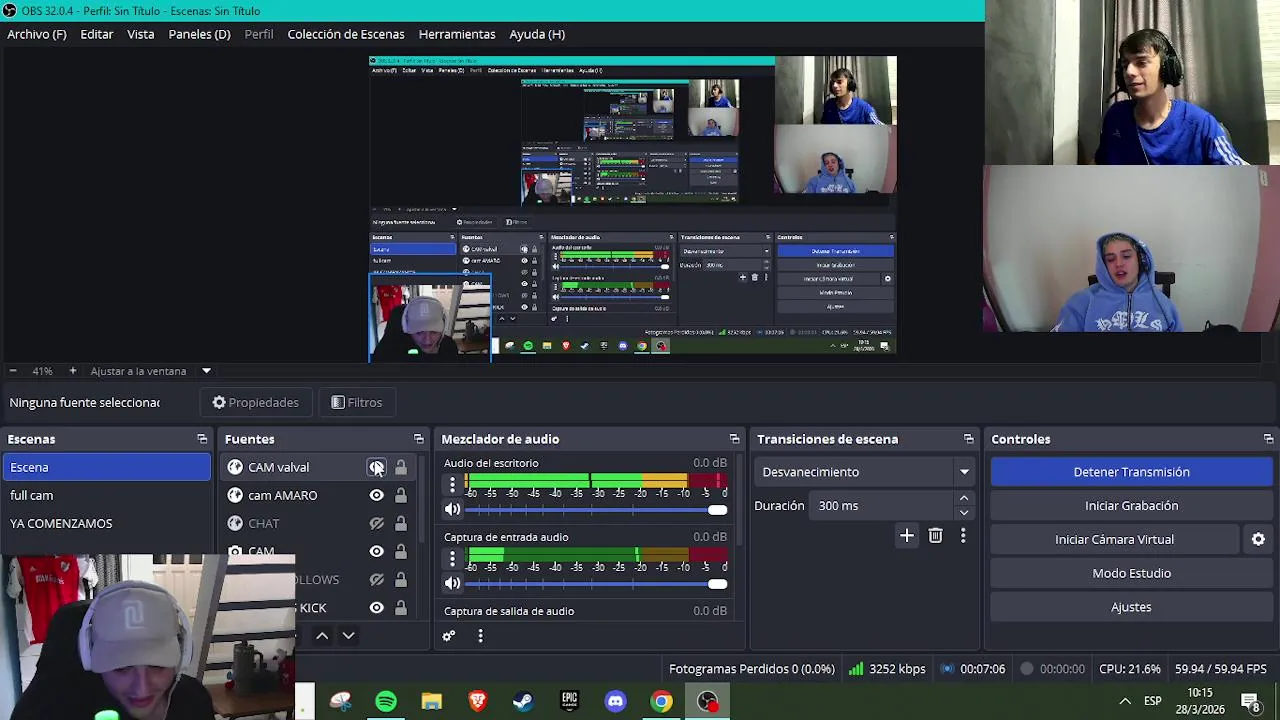Open Spotify from the taskbar
The image size is (1280, 720).
click(x=386, y=701)
